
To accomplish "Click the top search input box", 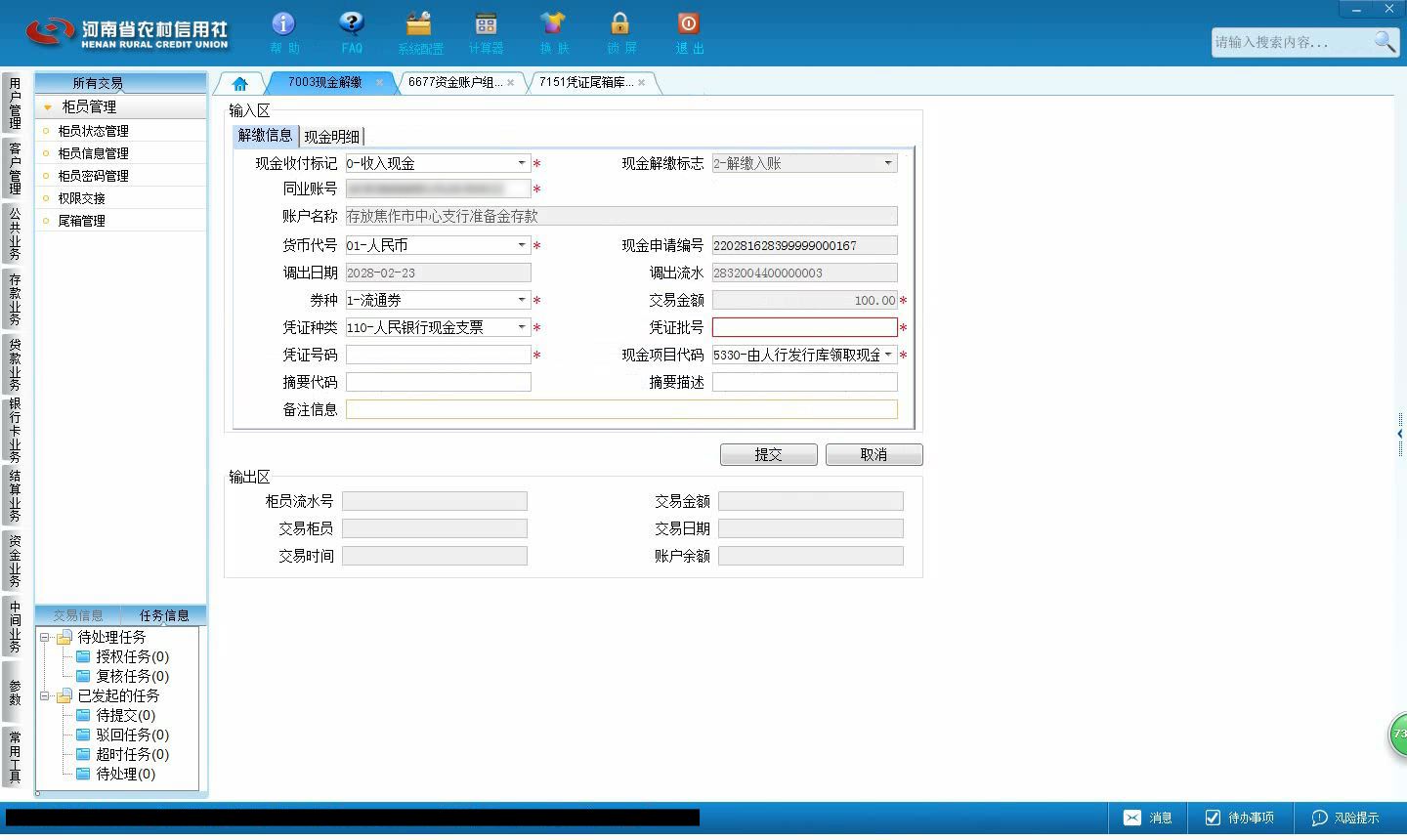I will 1290,42.
